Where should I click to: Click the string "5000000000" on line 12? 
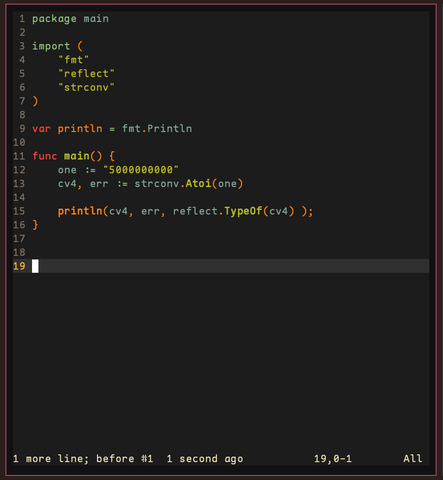click(x=141, y=170)
